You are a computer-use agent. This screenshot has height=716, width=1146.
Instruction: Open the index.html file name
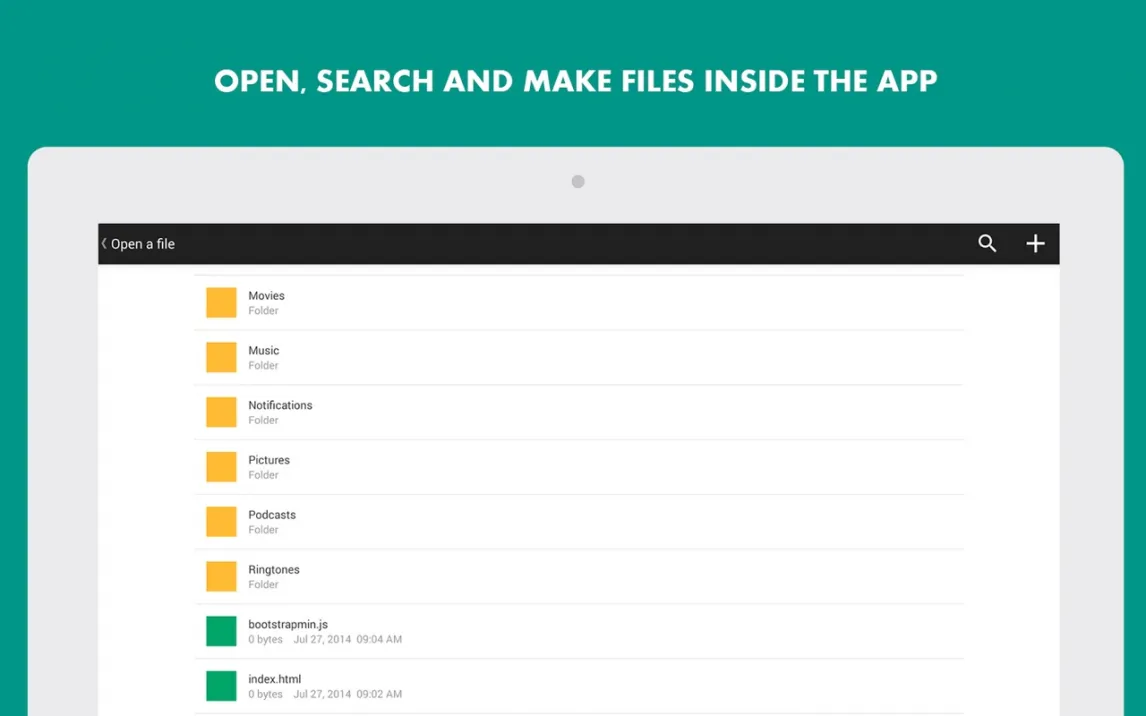pyautogui.click(x=274, y=679)
